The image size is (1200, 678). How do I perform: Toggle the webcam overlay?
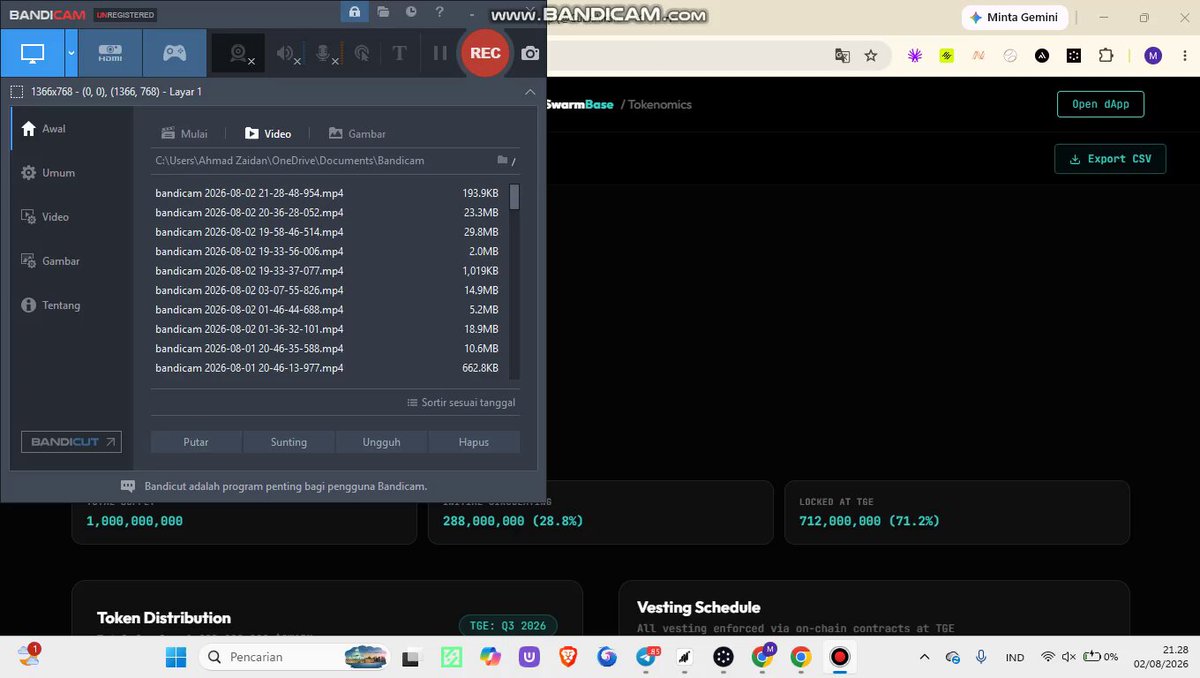click(240, 54)
